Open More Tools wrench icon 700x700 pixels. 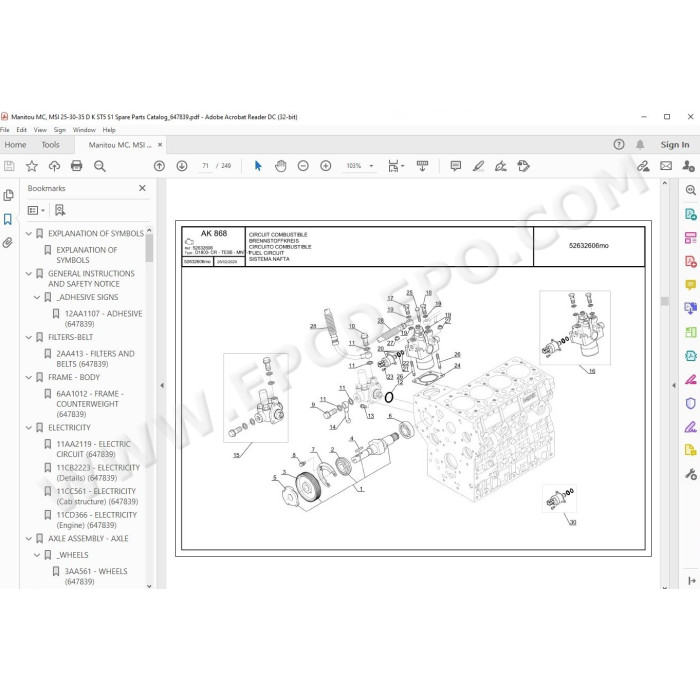[x=691, y=474]
